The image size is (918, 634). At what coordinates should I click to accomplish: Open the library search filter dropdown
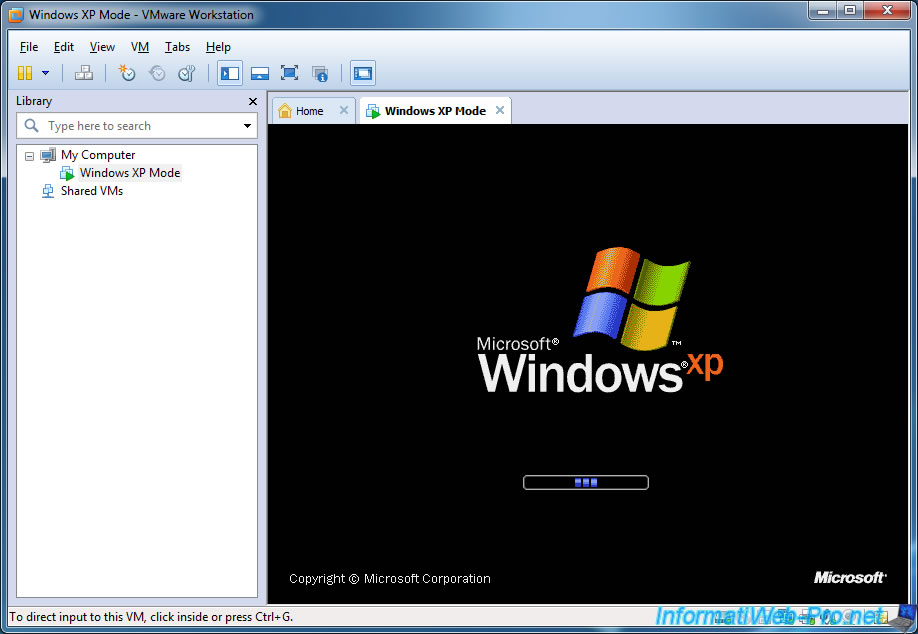pyautogui.click(x=247, y=126)
